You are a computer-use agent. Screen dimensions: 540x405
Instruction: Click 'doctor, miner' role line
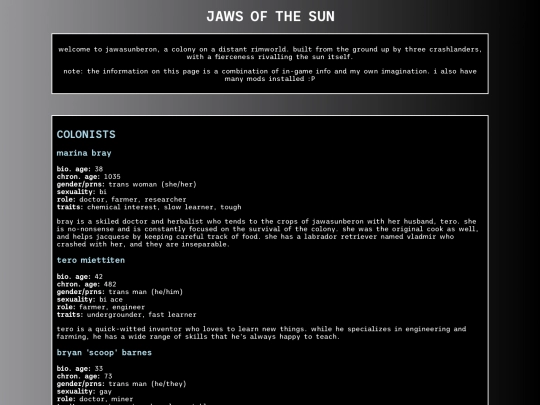coord(95,399)
